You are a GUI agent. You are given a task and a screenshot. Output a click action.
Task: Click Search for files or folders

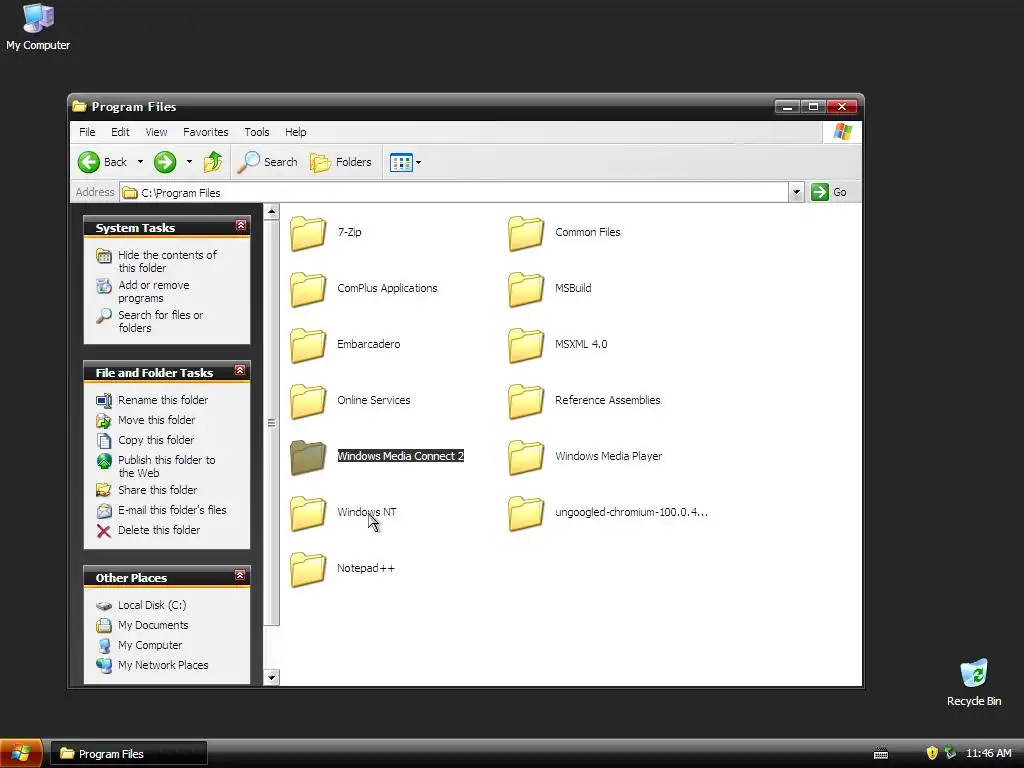pos(150,321)
